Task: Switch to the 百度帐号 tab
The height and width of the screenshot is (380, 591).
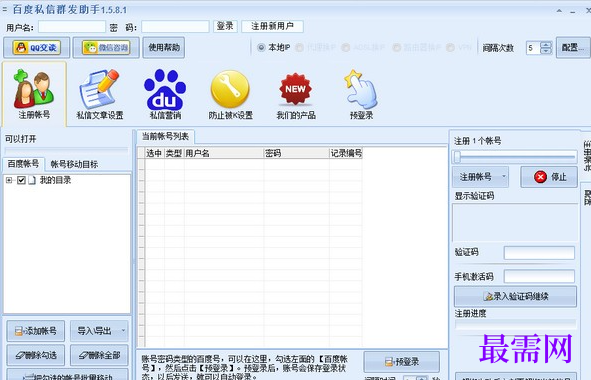Action: point(23,164)
